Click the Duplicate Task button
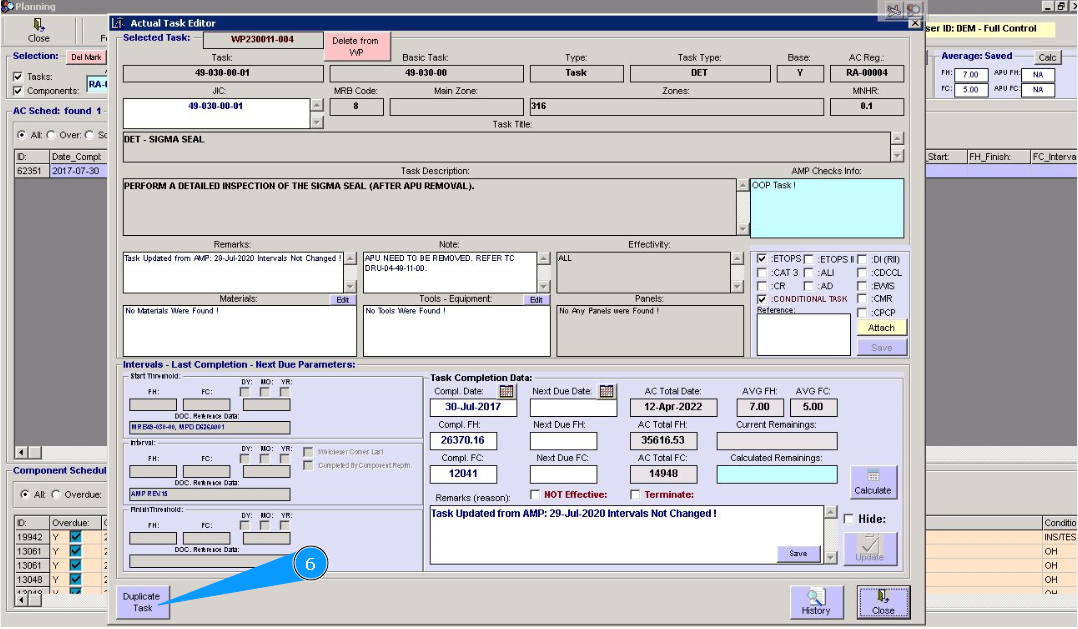 (x=142, y=602)
